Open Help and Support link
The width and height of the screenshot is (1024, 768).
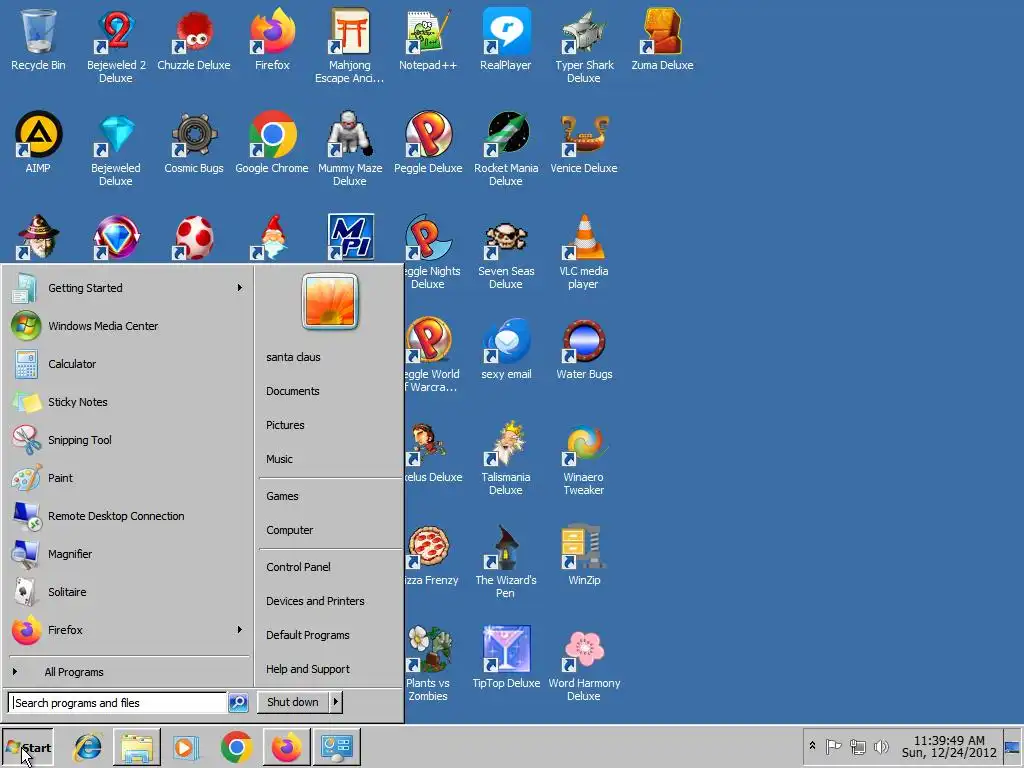coord(308,669)
